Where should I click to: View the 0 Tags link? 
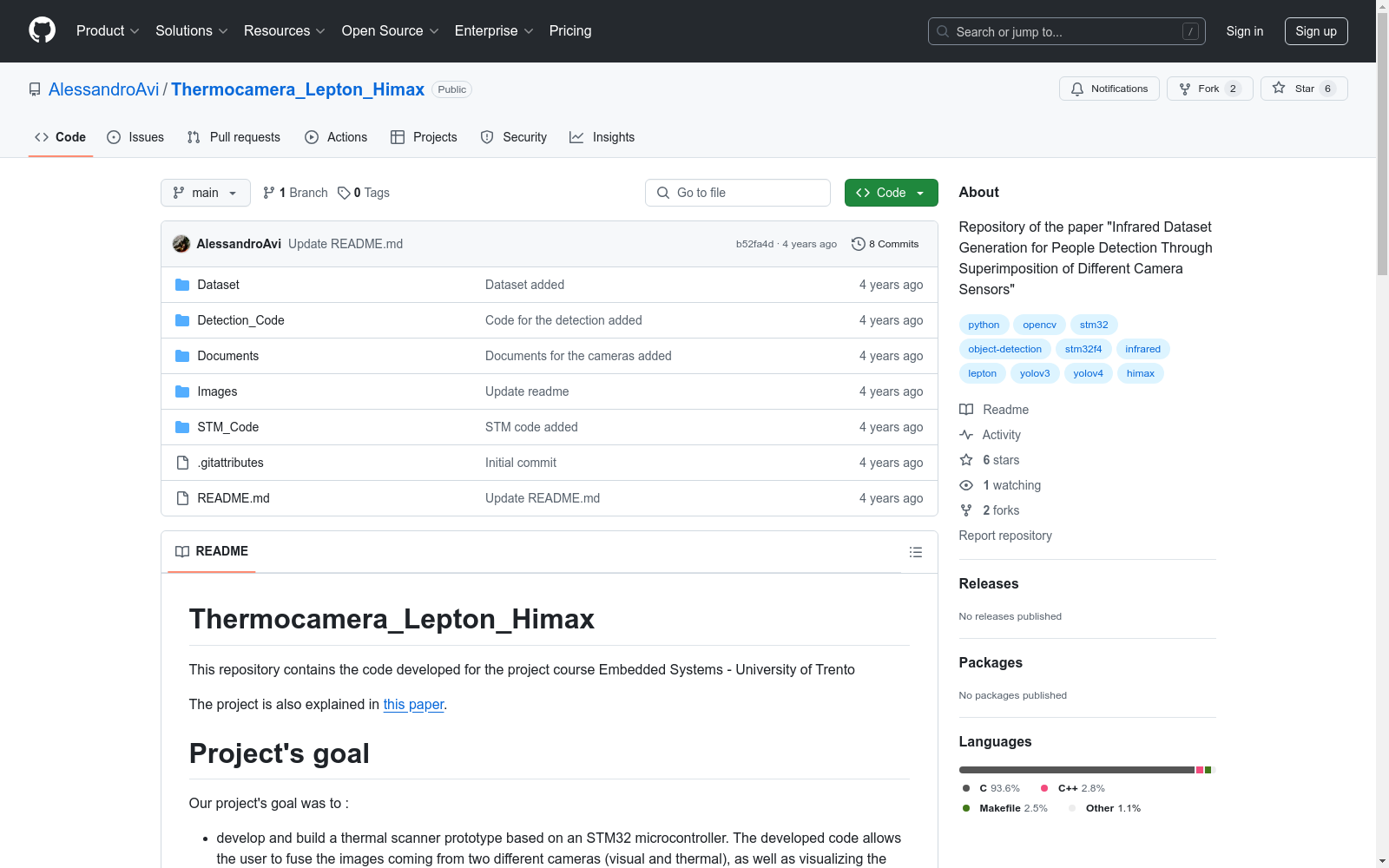pyautogui.click(x=364, y=193)
